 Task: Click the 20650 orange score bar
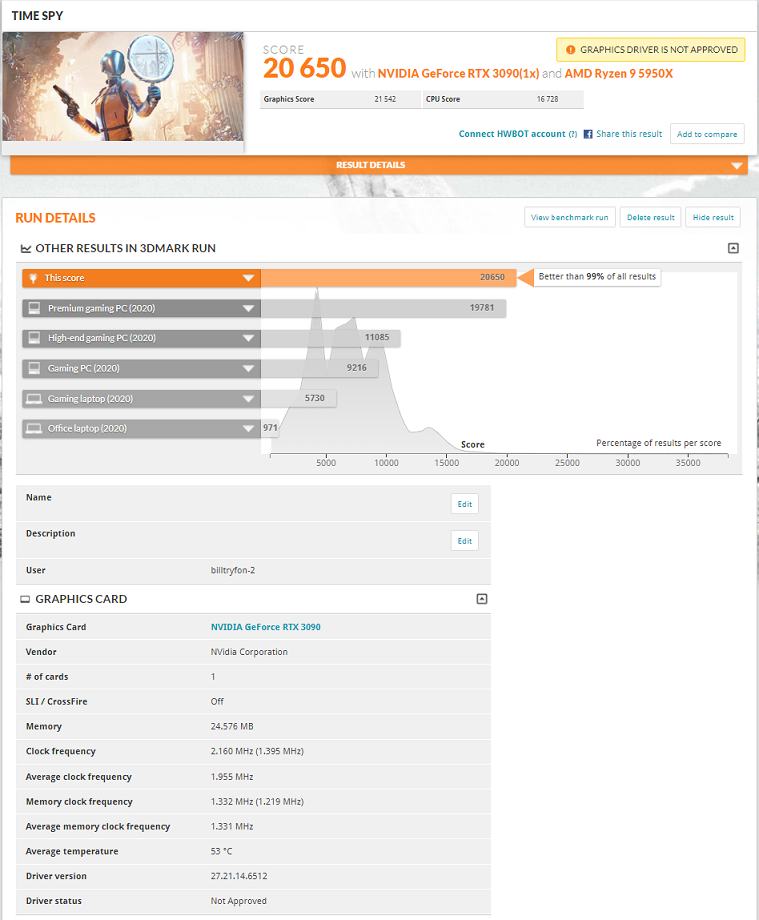pos(388,278)
